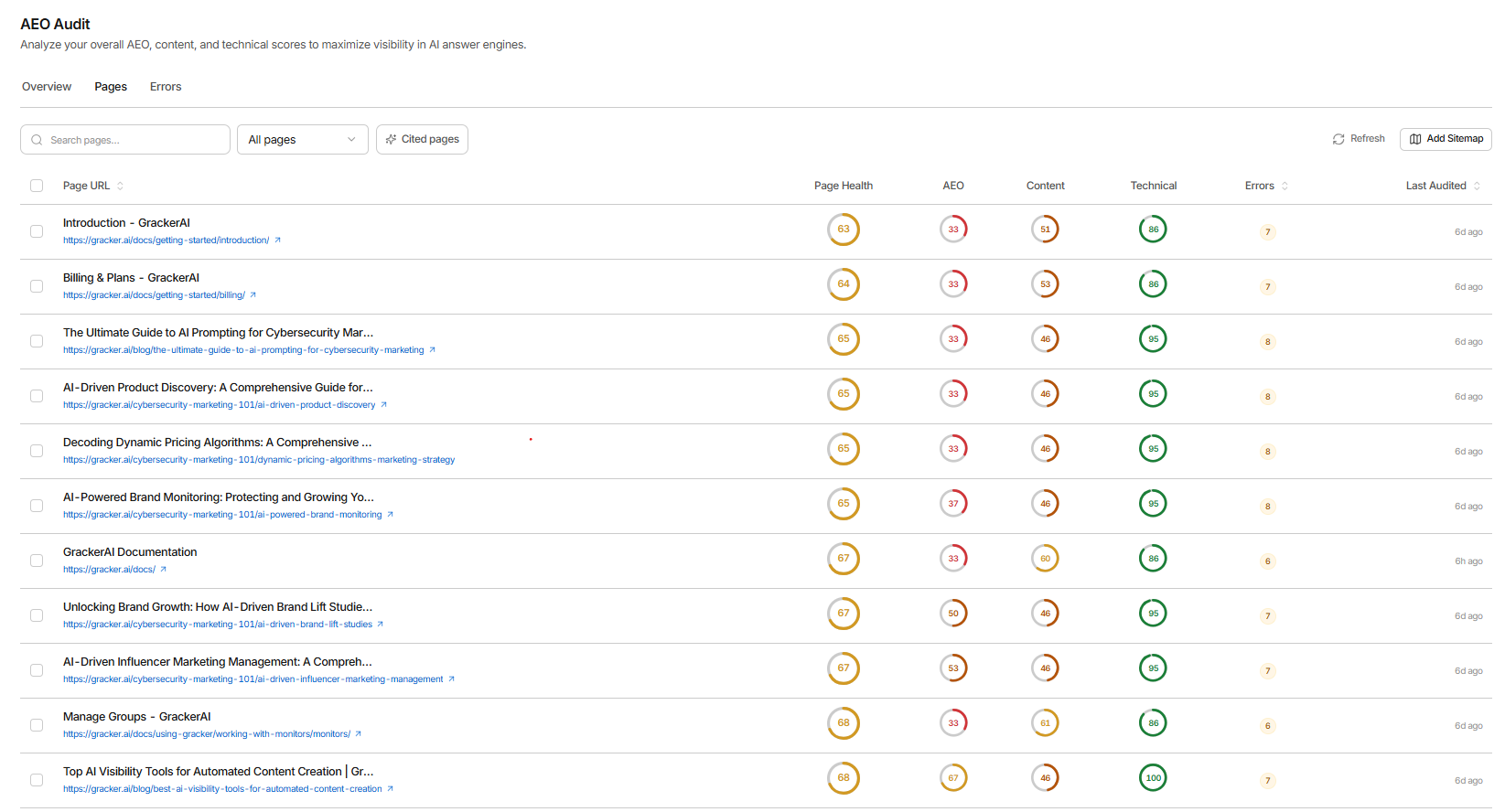Viewport: 1505px width, 812px height.
Task: Follow the dynamic-pricing-algorithms-marketing-strategy URL link
Action: (x=259, y=460)
